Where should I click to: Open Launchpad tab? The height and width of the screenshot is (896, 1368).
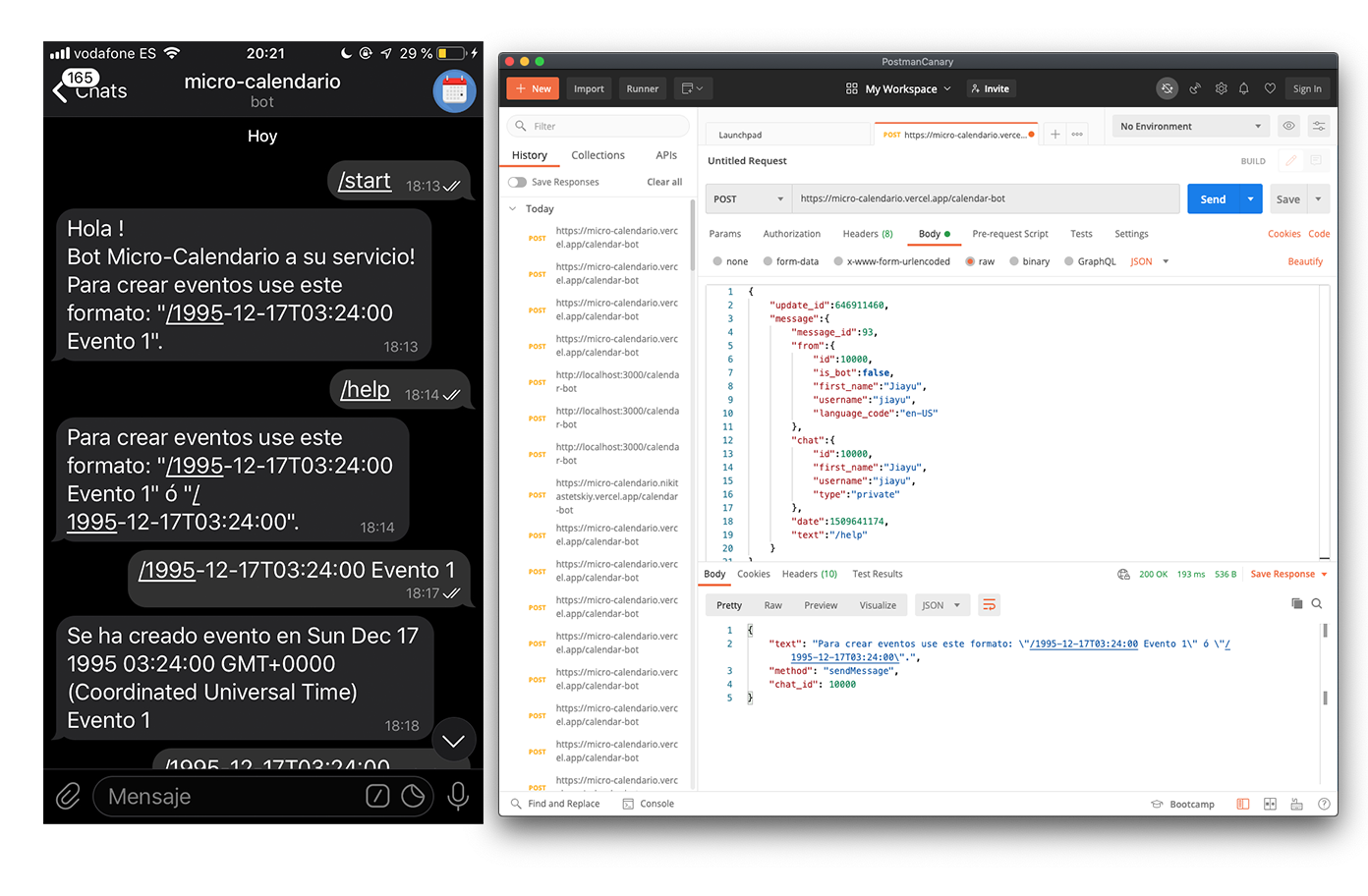click(740, 135)
